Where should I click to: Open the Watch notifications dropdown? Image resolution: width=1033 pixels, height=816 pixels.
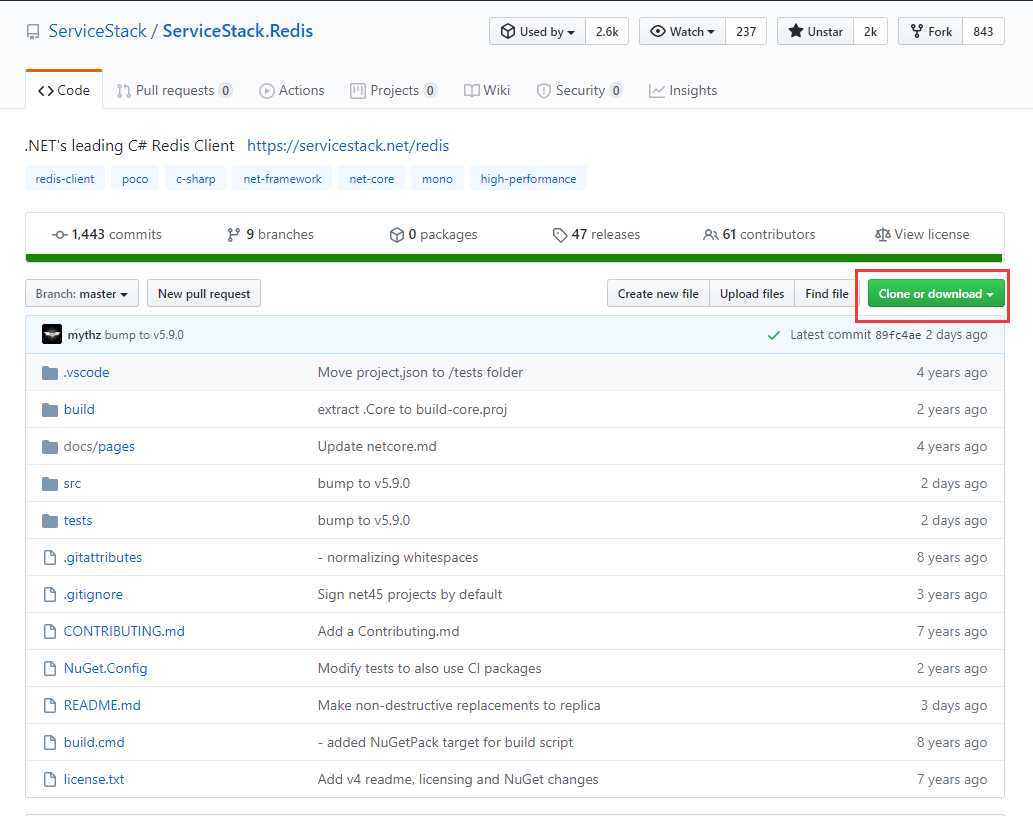click(682, 32)
